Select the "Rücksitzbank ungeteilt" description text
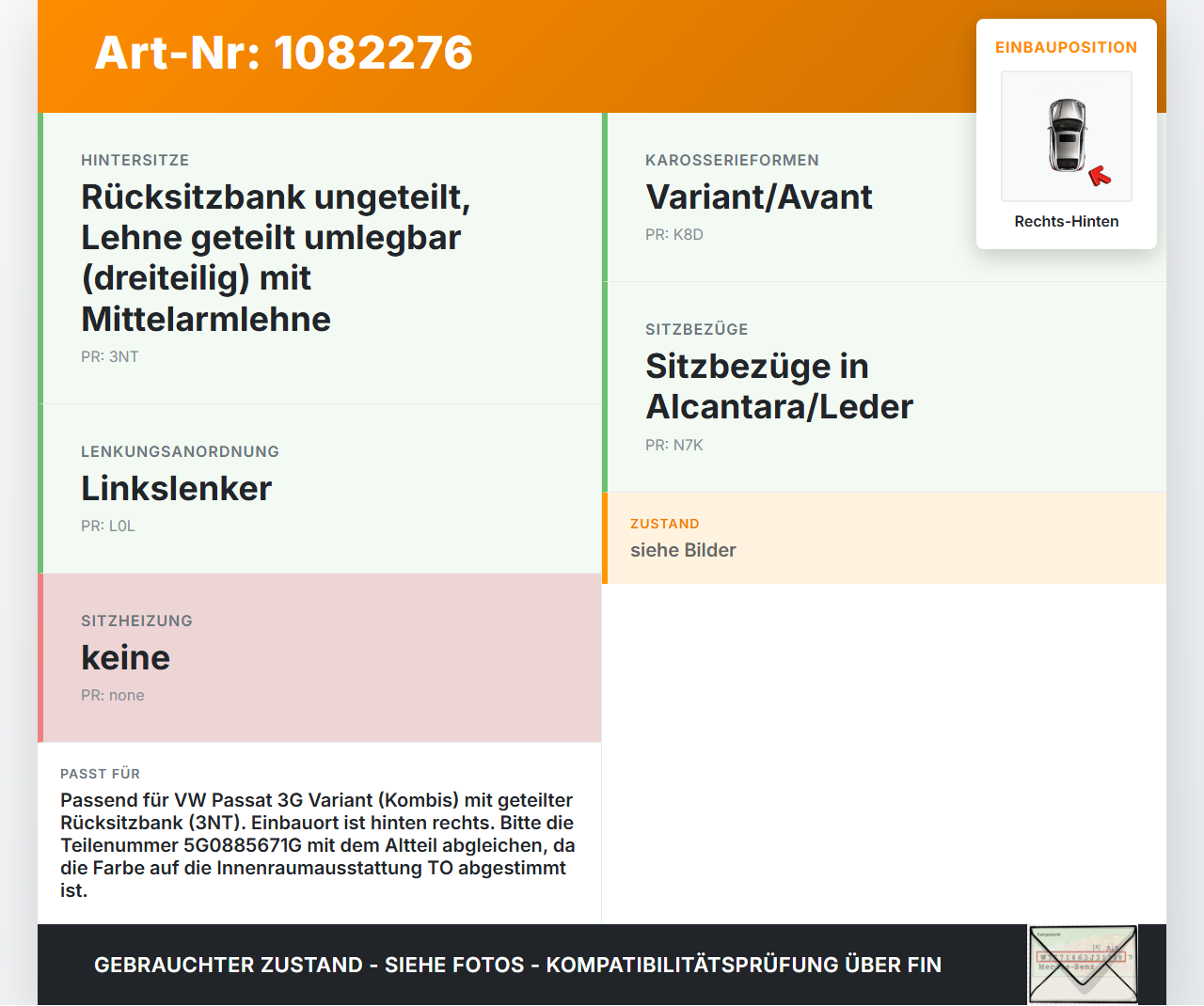Image resolution: width=1204 pixels, height=1006 pixels. point(276,258)
